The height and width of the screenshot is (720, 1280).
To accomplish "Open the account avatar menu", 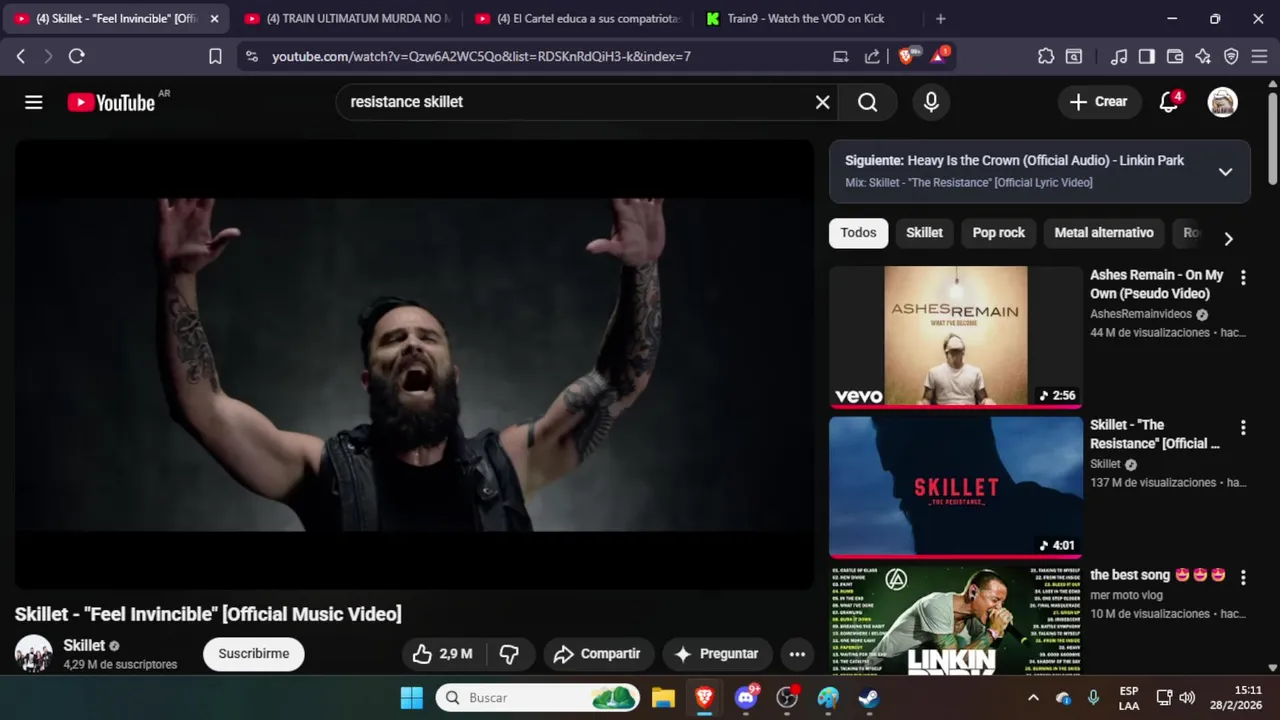I will [1222, 102].
